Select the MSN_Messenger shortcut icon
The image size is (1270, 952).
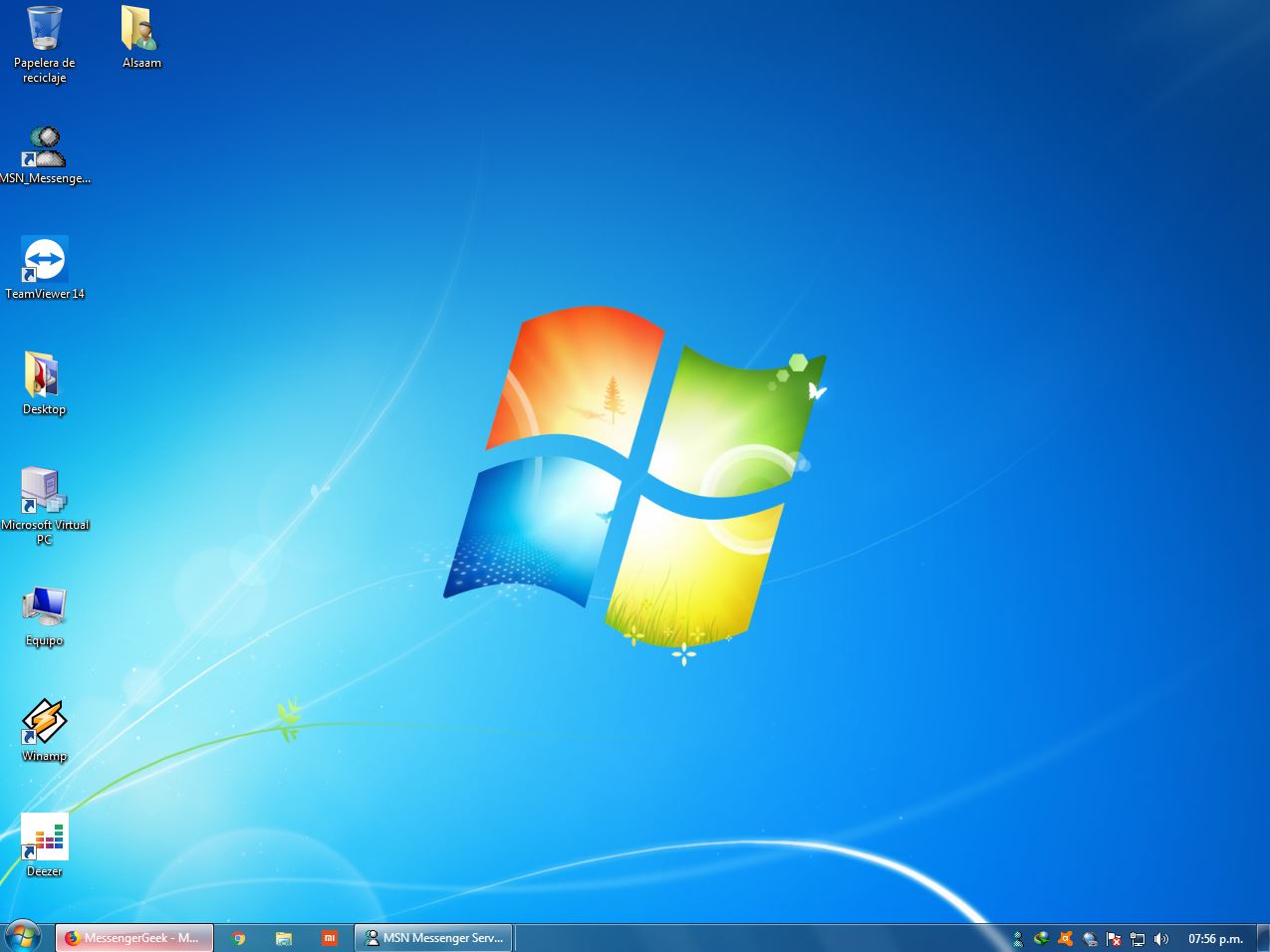45,155
